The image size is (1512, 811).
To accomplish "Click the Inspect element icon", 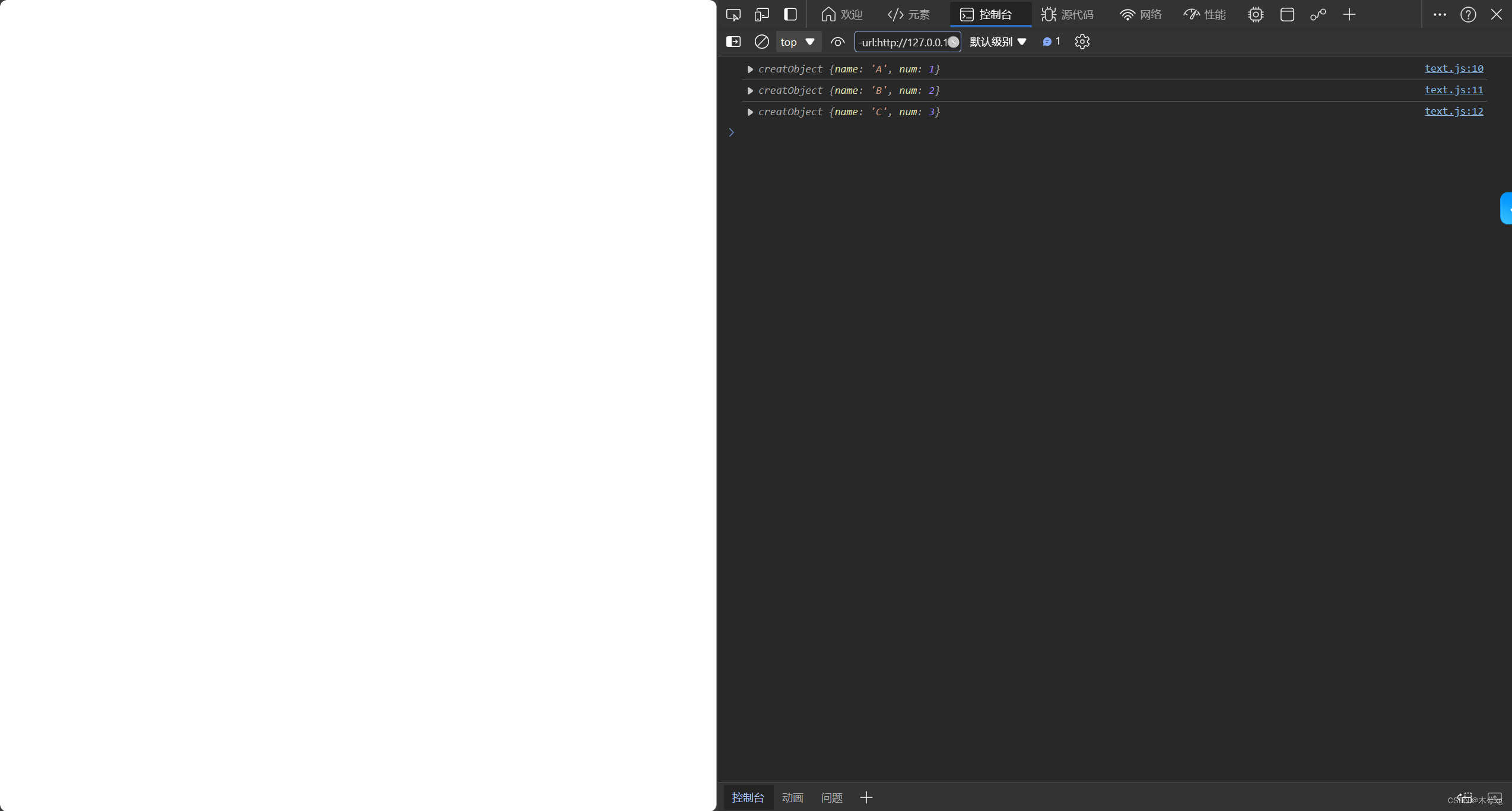I will 733,14.
